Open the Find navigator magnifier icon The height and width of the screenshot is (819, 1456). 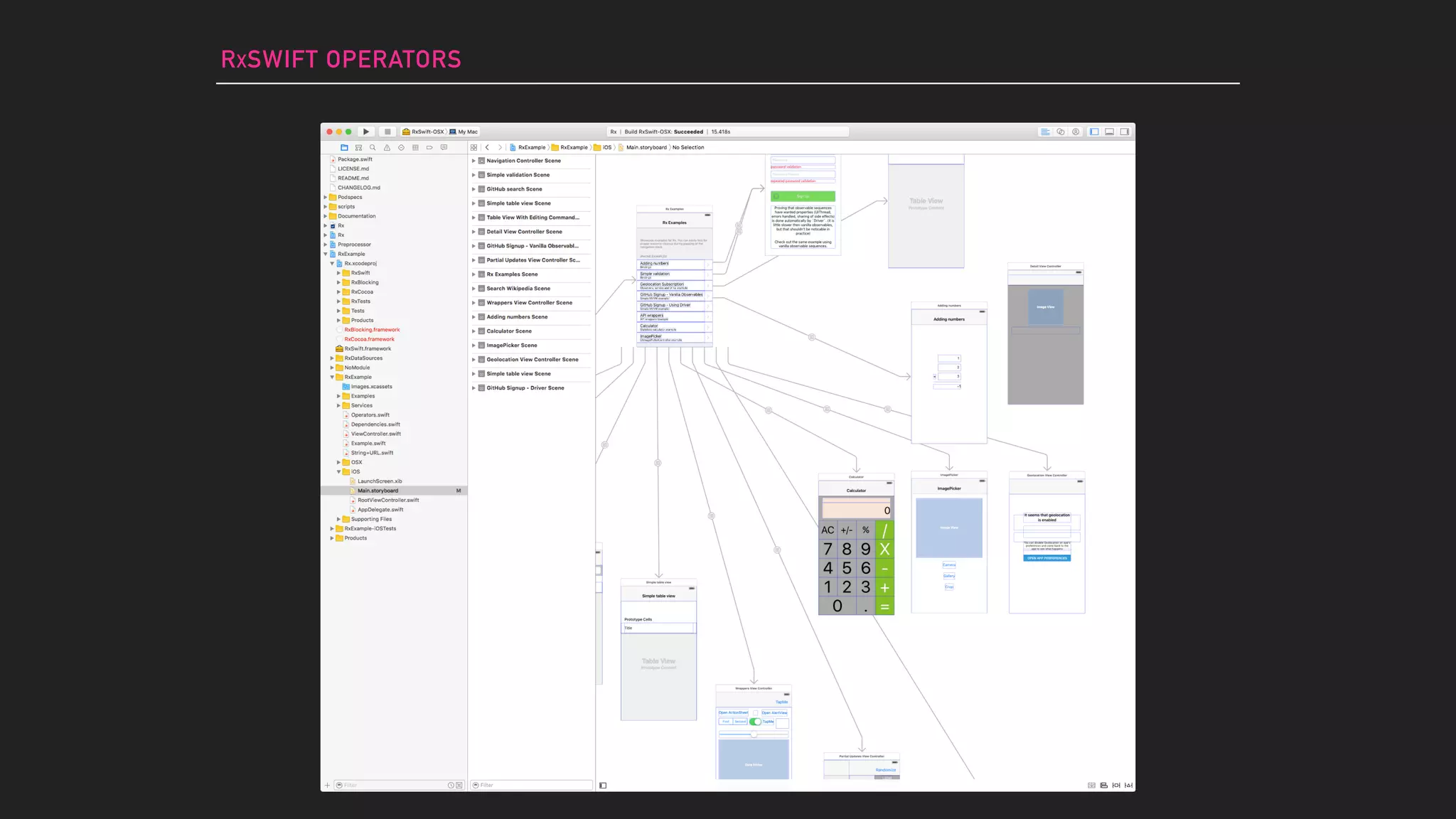pos(373,148)
